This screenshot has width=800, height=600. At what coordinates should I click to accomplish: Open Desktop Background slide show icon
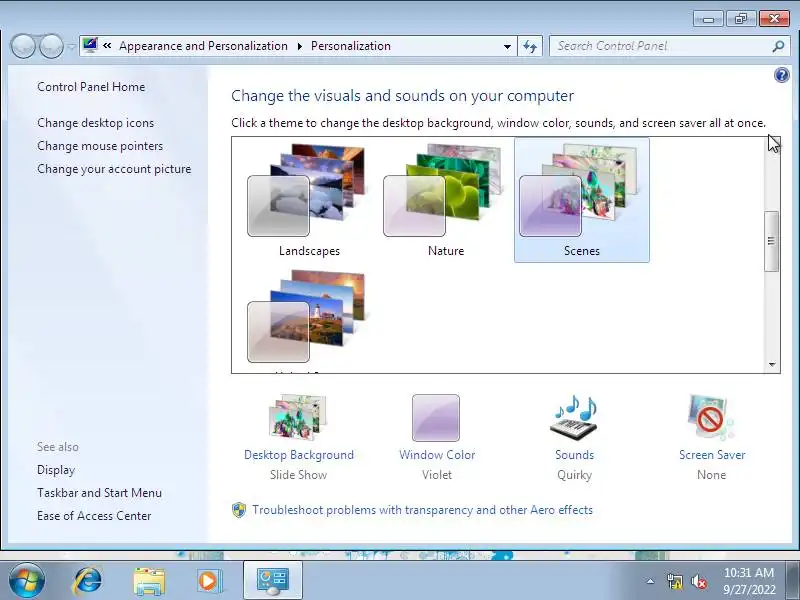pyautogui.click(x=299, y=417)
